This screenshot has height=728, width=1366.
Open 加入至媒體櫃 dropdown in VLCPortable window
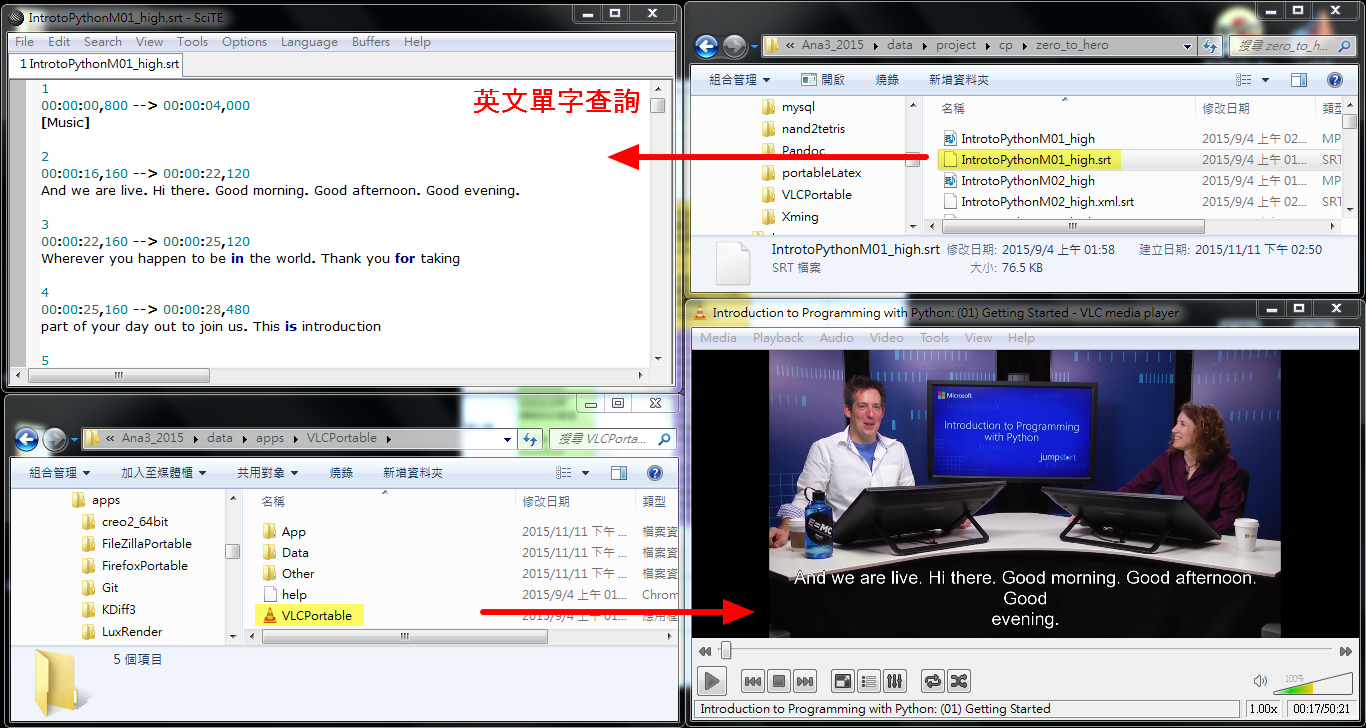[164, 473]
